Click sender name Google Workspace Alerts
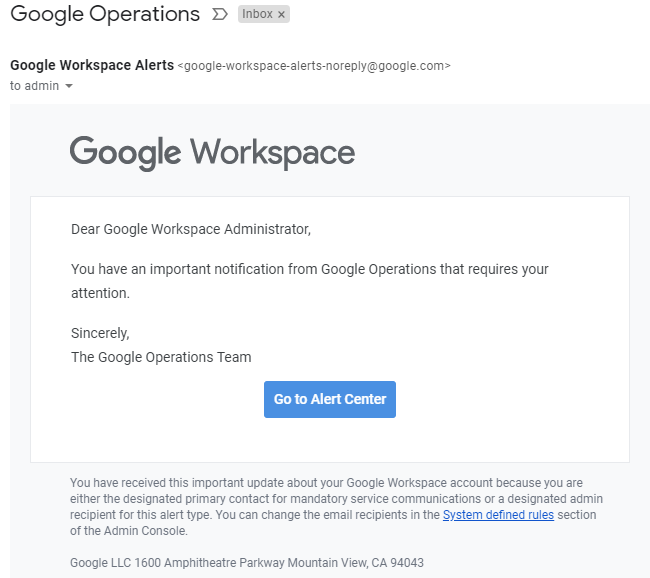Image resolution: width=650 pixels, height=578 pixels. tap(92, 65)
